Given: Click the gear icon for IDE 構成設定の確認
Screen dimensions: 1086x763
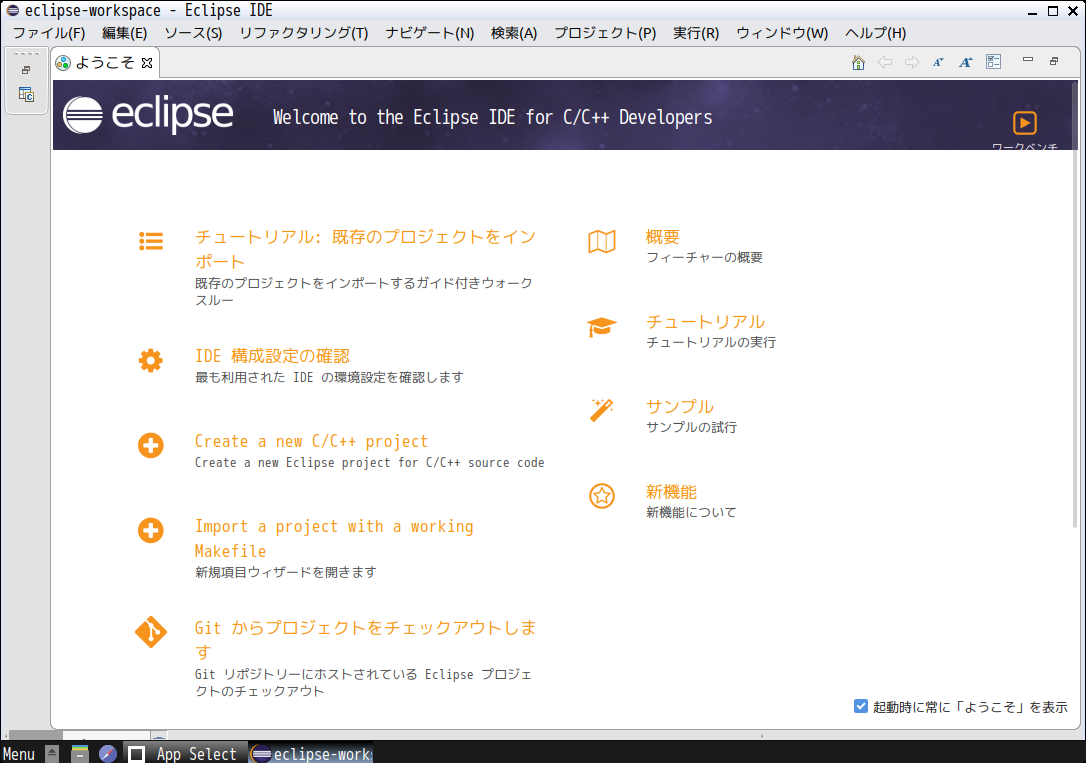Looking at the screenshot, I should click(150, 360).
